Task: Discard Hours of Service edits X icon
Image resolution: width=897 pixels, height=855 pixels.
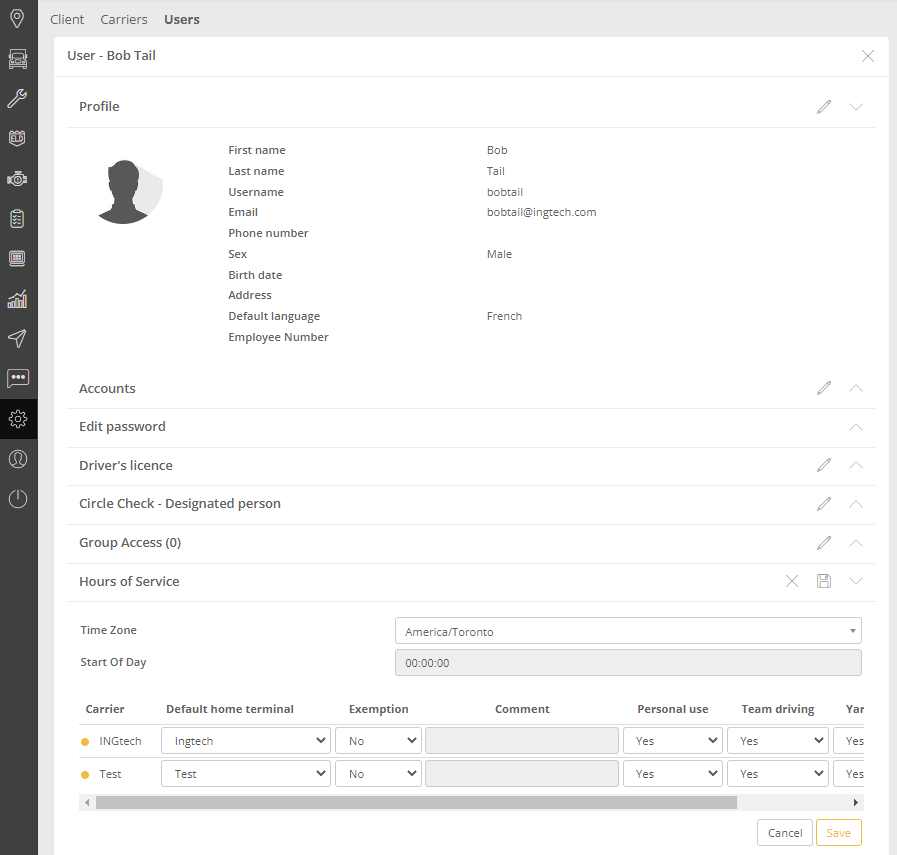Action: (792, 581)
